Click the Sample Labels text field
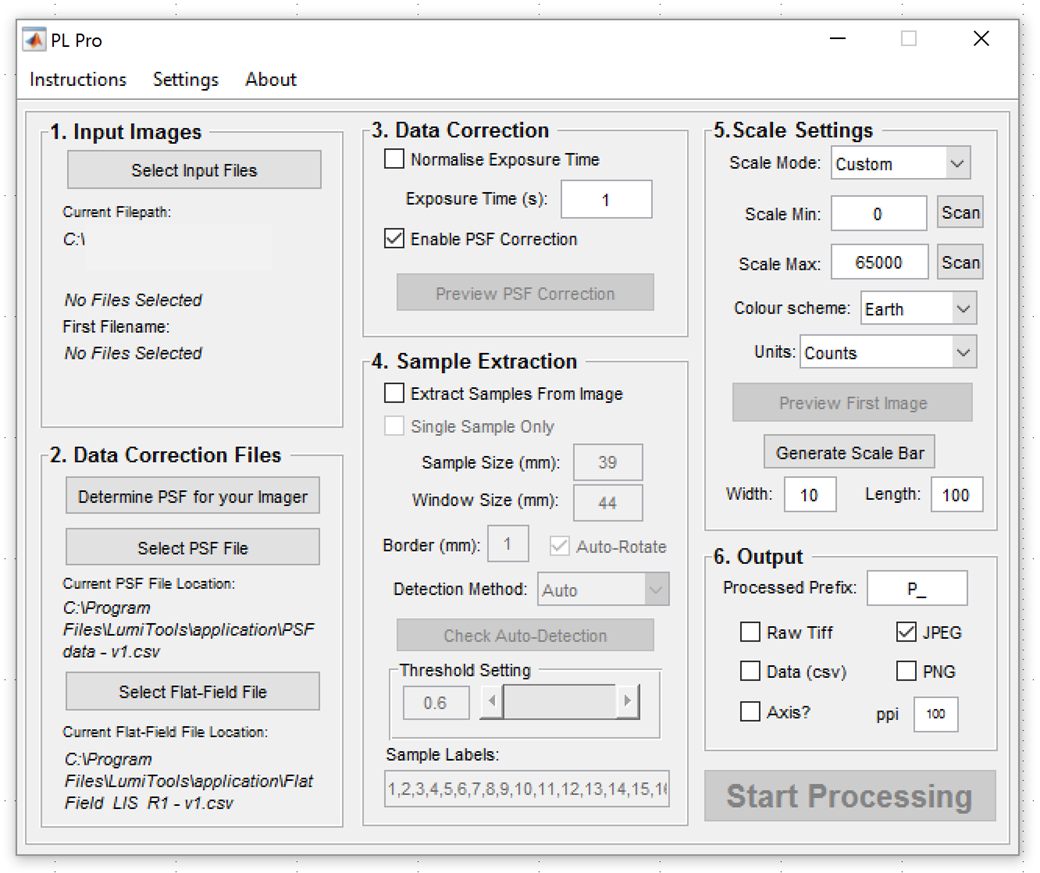Image resolution: width=1040 pixels, height=873 pixels. pos(527,789)
